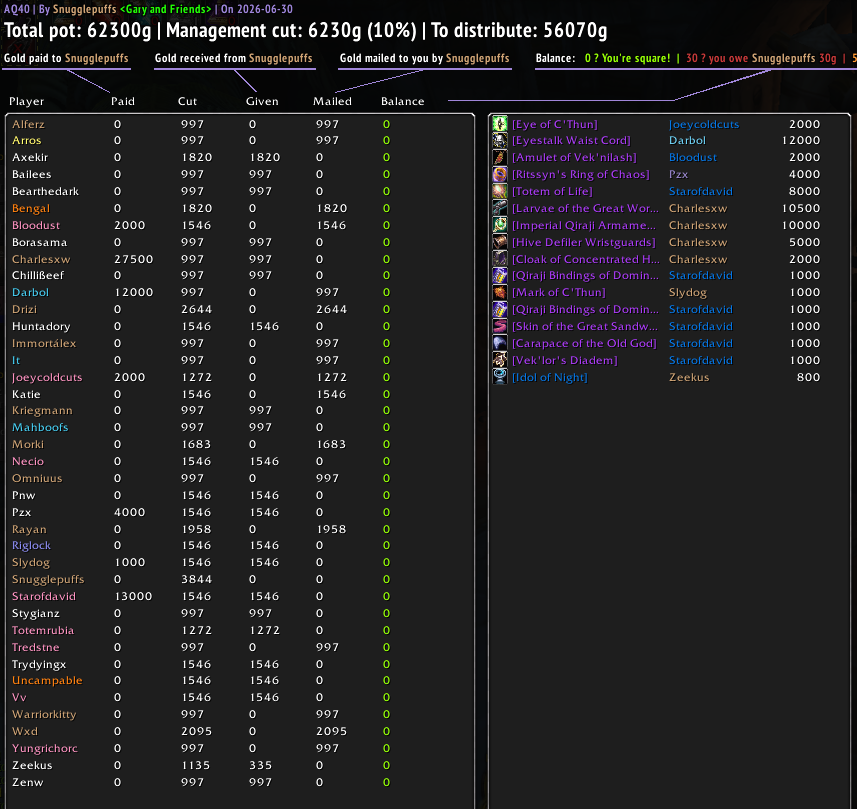This screenshot has height=809, width=857.
Task: Click the 'Gold mailed to you' legend
Action: [424, 58]
